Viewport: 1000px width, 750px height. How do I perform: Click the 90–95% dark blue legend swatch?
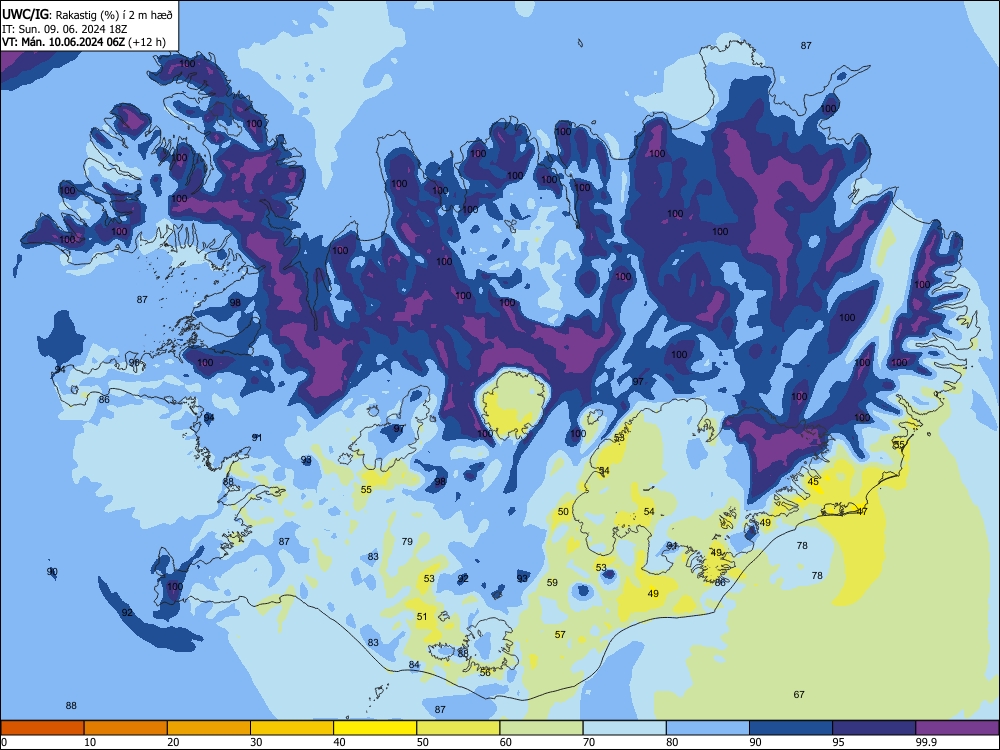(x=791, y=728)
